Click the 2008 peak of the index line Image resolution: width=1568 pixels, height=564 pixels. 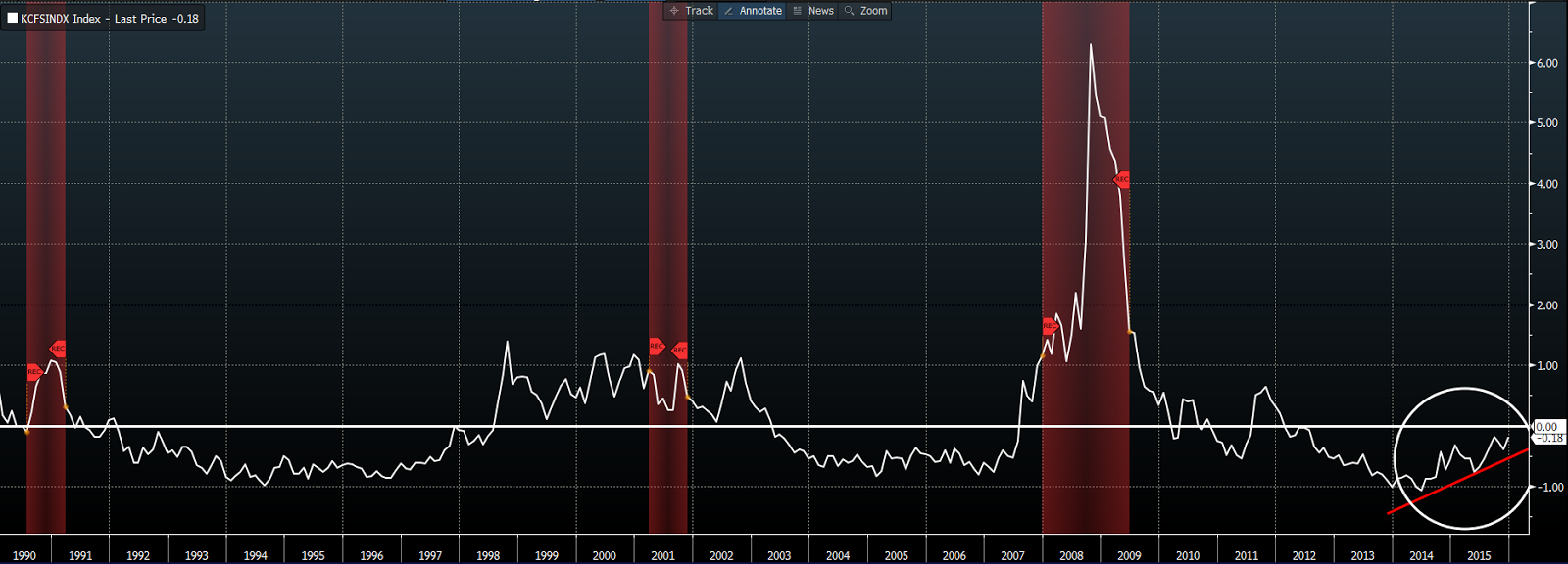point(1091,44)
